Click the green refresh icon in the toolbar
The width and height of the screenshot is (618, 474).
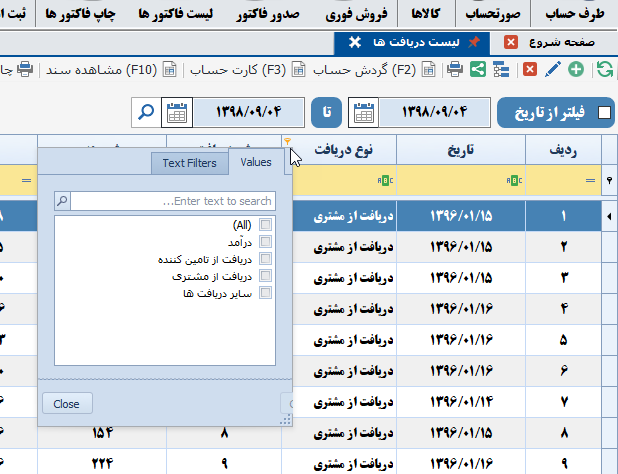604,69
